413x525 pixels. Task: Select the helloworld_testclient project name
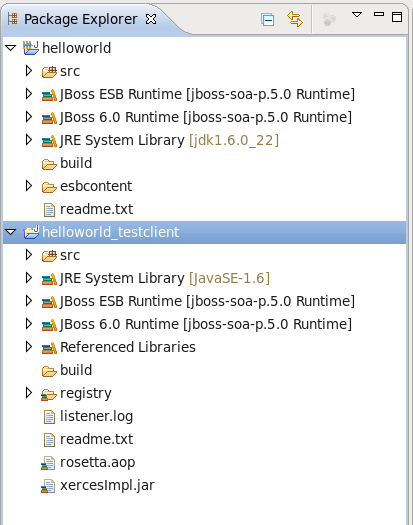tap(111, 232)
